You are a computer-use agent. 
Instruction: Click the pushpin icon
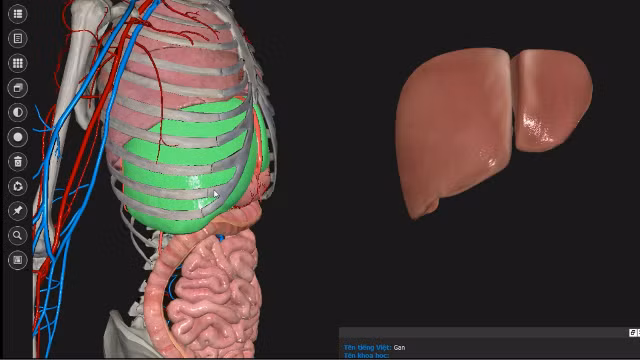click(18, 211)
